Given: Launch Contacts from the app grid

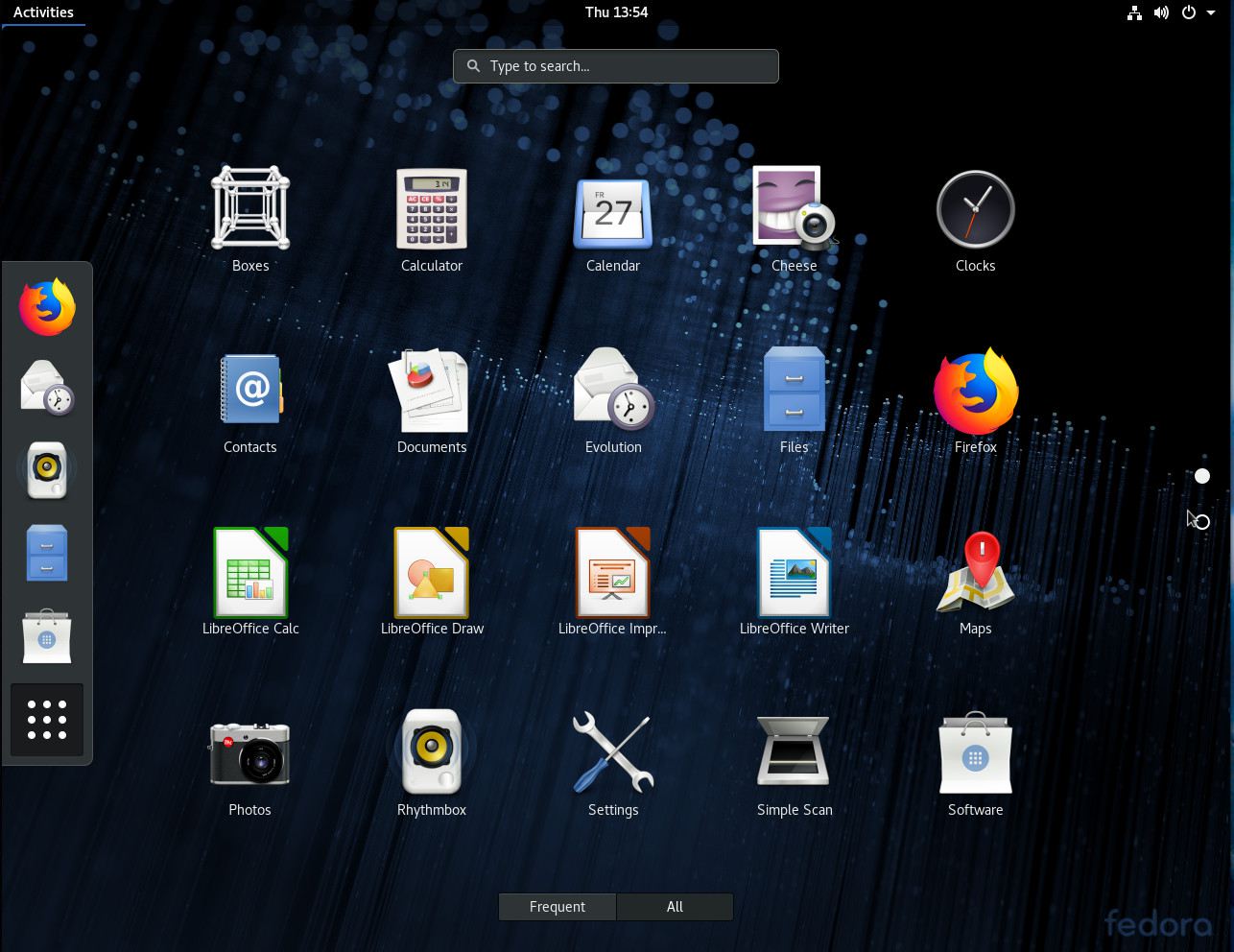Looking at the screenshot, I should coord(250,401).
